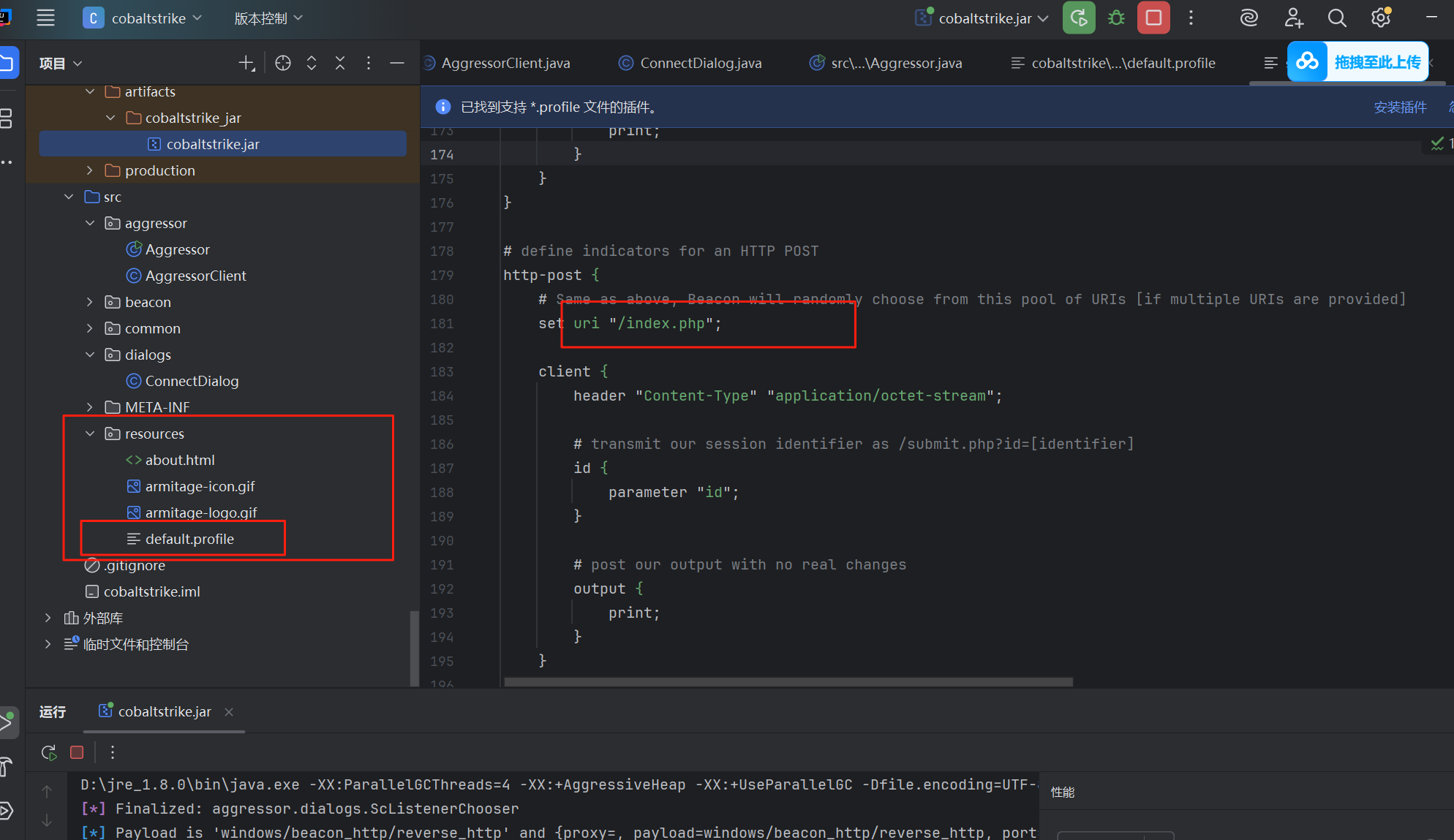Open the AI assistant swirl icon
The image size is (1454, 840).
[x=1248, y=18]
